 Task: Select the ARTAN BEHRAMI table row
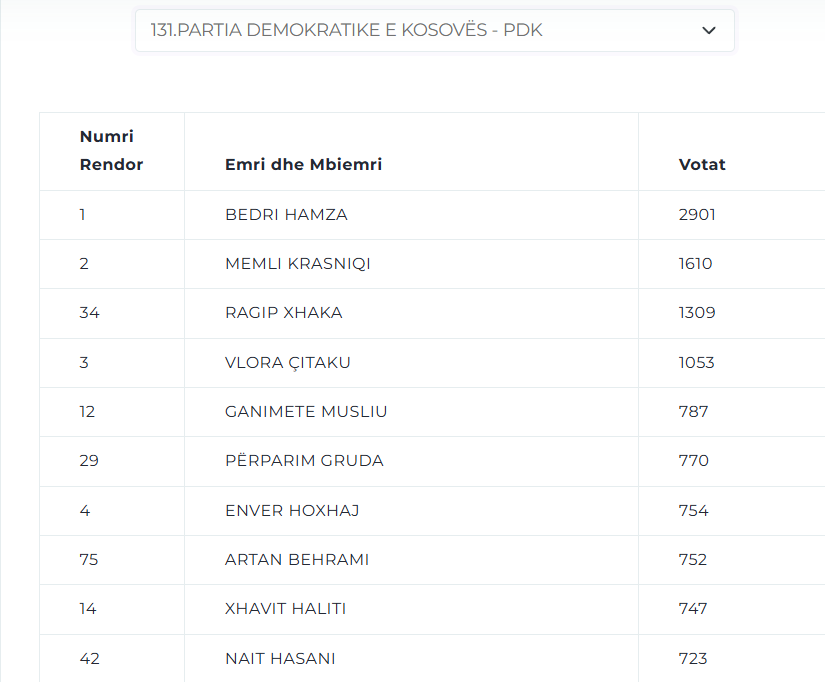coord(432,560)
